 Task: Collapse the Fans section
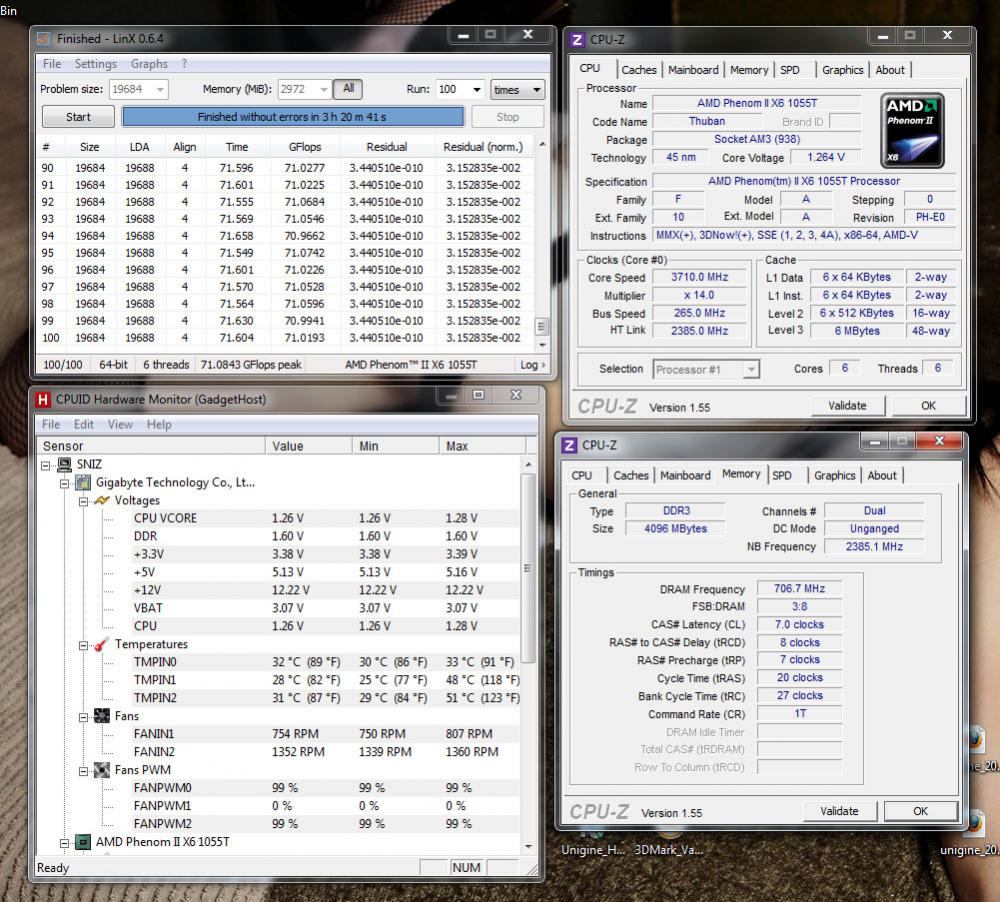pyautogui.click(x=84, y=717)
